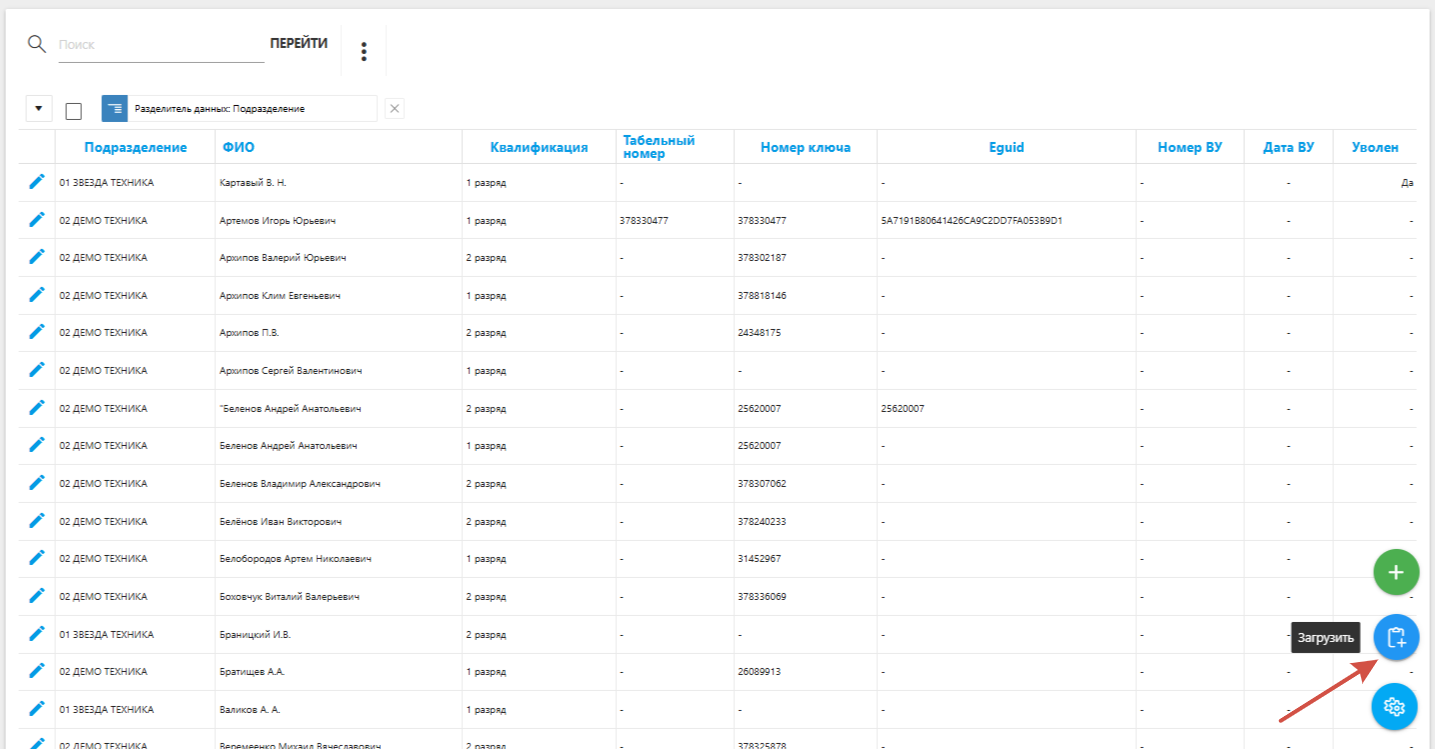Open the blue gear settings button
The height and width of the screenshot is (749, 1435).
click(1394, 706)
